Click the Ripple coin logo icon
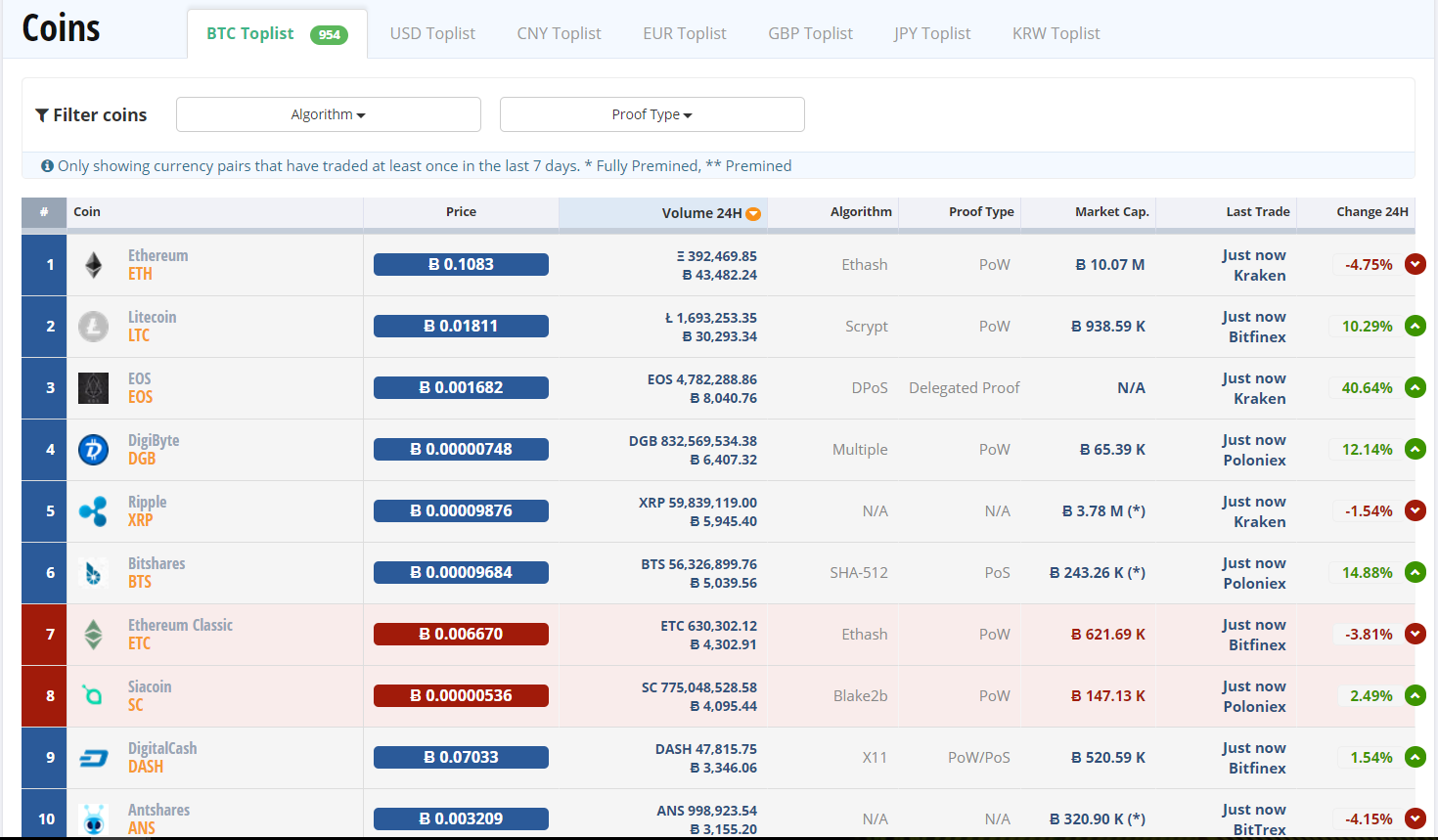The height and width of the screenshot is (840, 1438). tap(93, 511)
